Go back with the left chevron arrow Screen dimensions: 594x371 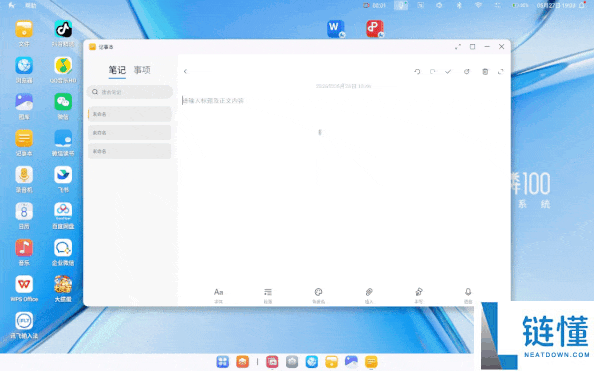185,71
